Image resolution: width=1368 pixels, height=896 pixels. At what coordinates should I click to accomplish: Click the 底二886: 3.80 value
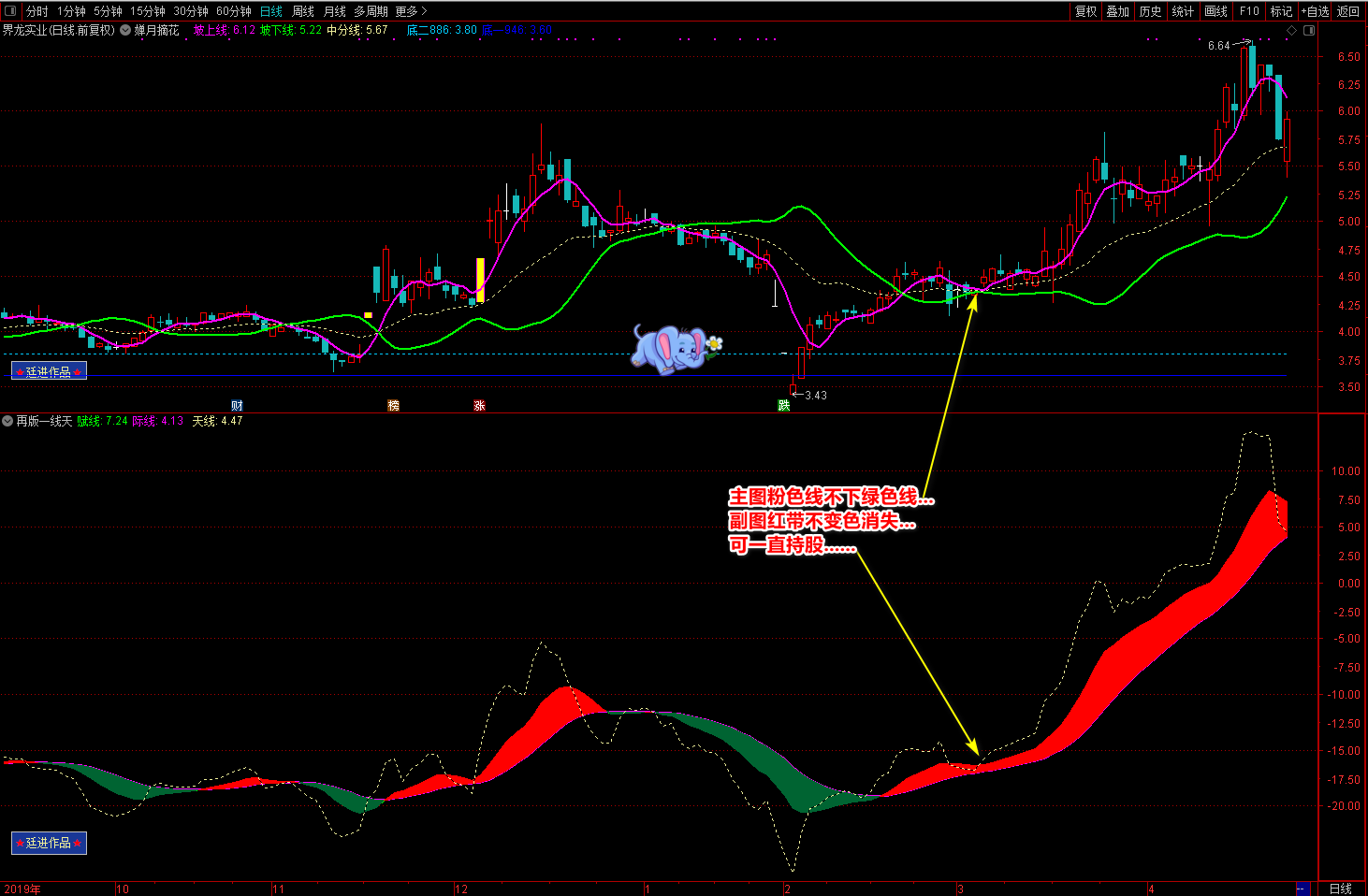tap(442, 30)
